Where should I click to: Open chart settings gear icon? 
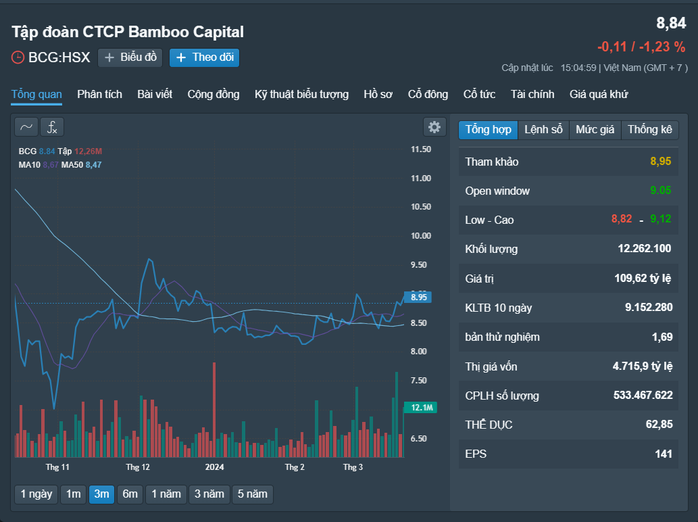[x=434, y=127]
